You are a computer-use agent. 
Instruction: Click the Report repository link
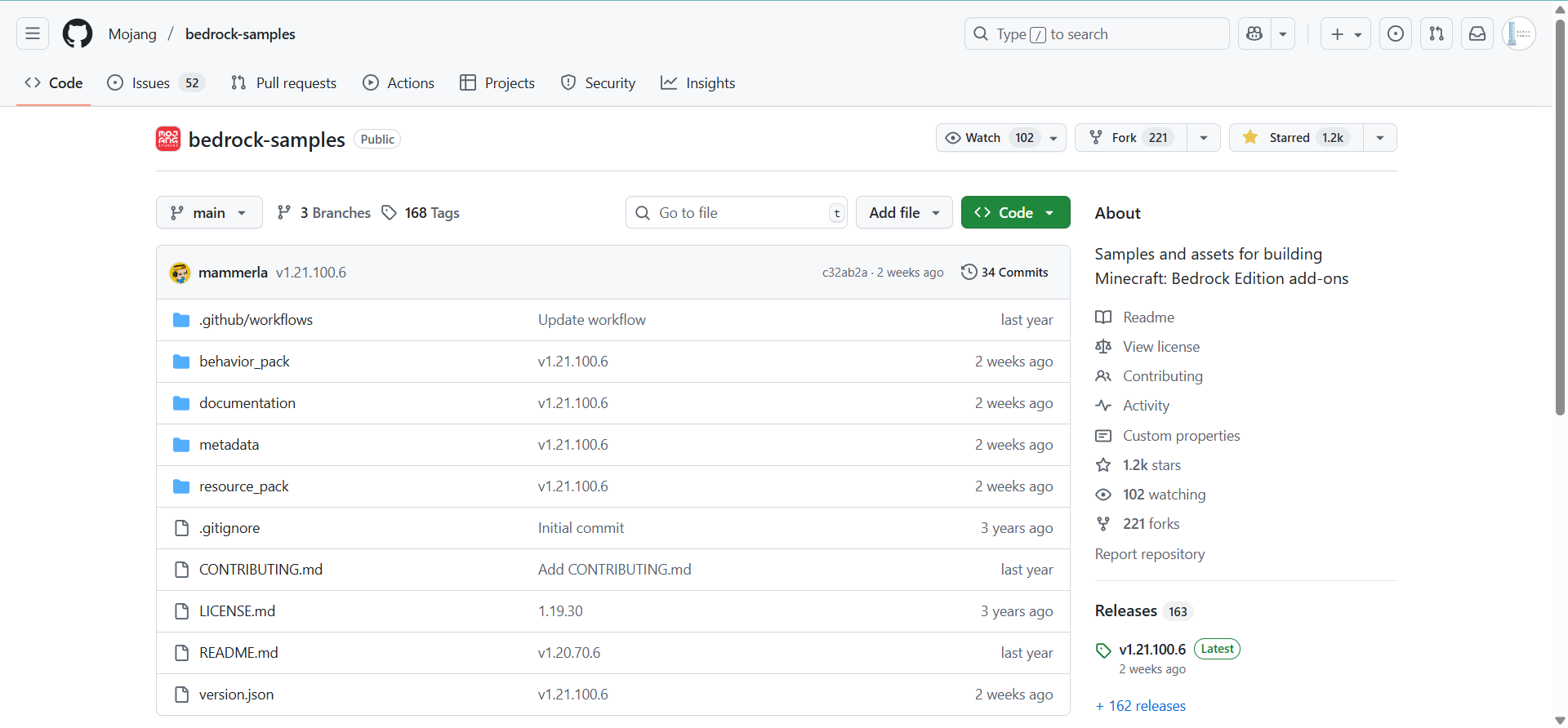point(1150,554)
